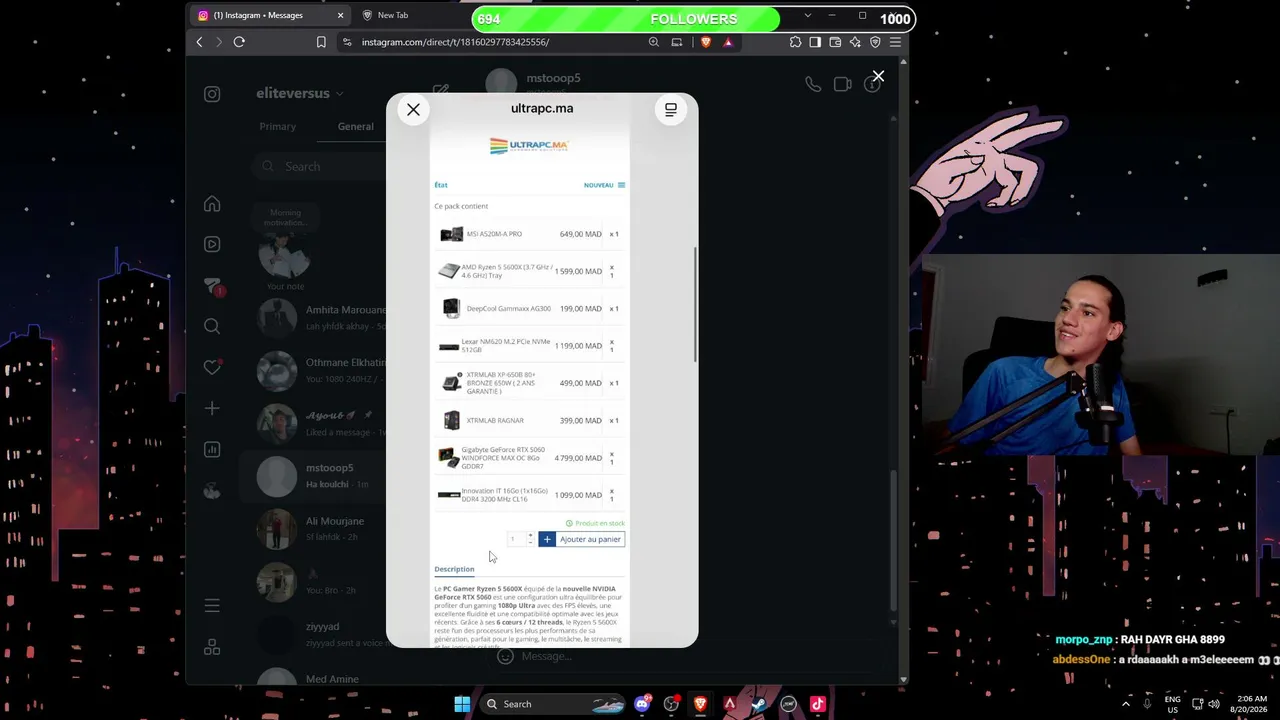Image resolution: width=1280 pixels, height=720 pixels.
Task: Open the apps grid icon in the sidebar
Action: tap(212, 647)
